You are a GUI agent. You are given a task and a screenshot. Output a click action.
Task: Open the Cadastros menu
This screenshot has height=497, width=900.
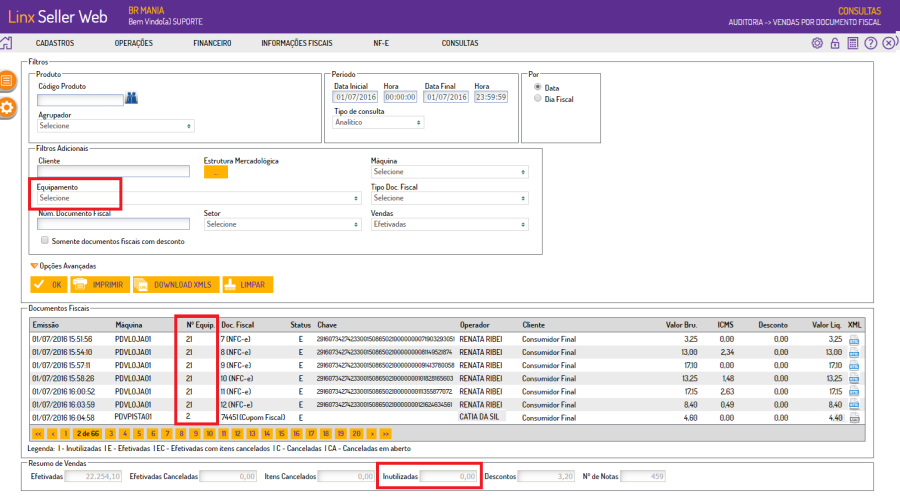pyautogui.click(x=55, y=43)
